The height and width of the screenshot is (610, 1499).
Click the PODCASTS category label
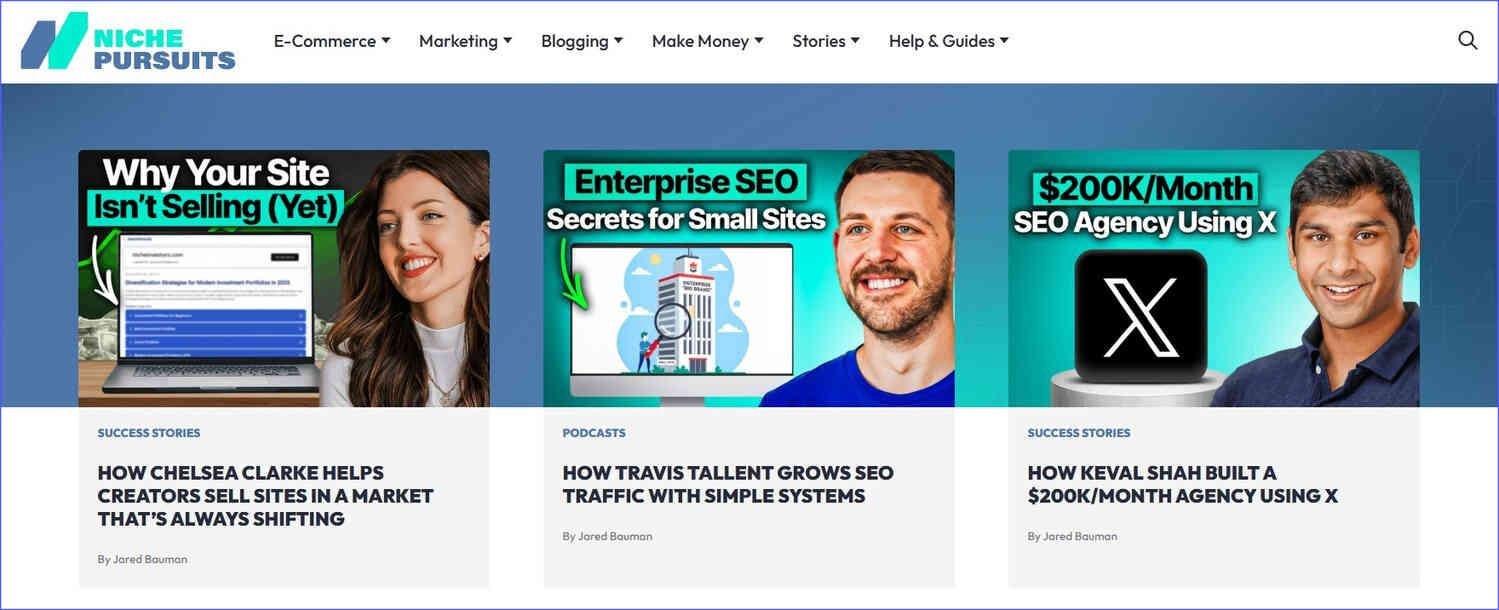coord(594,432)
